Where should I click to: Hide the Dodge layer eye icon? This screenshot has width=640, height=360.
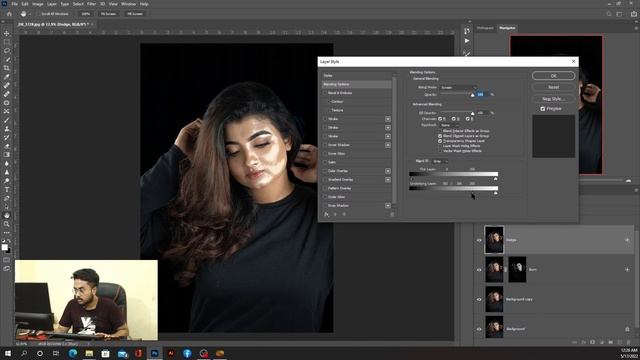(x=479, y=240)
